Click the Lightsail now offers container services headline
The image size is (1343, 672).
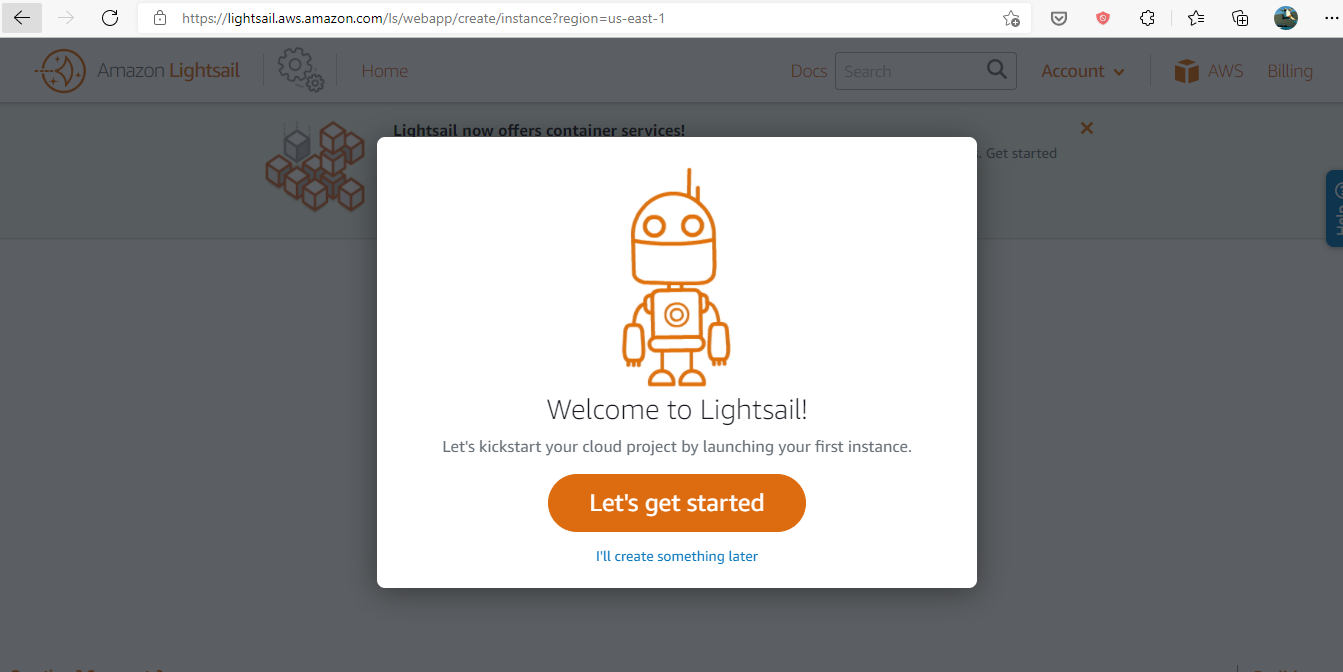tap(539, 130)
